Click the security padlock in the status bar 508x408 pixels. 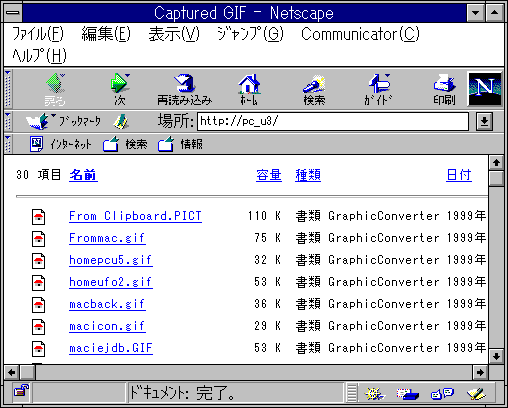21,391
